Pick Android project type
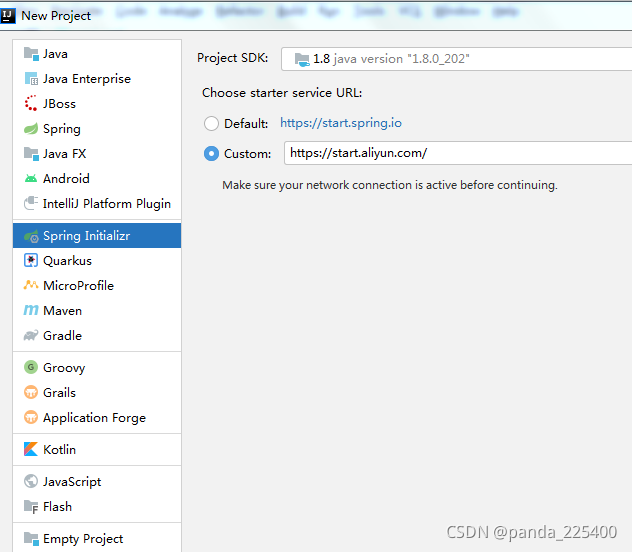Screen dimensions: 632x552 pos(66,178)
